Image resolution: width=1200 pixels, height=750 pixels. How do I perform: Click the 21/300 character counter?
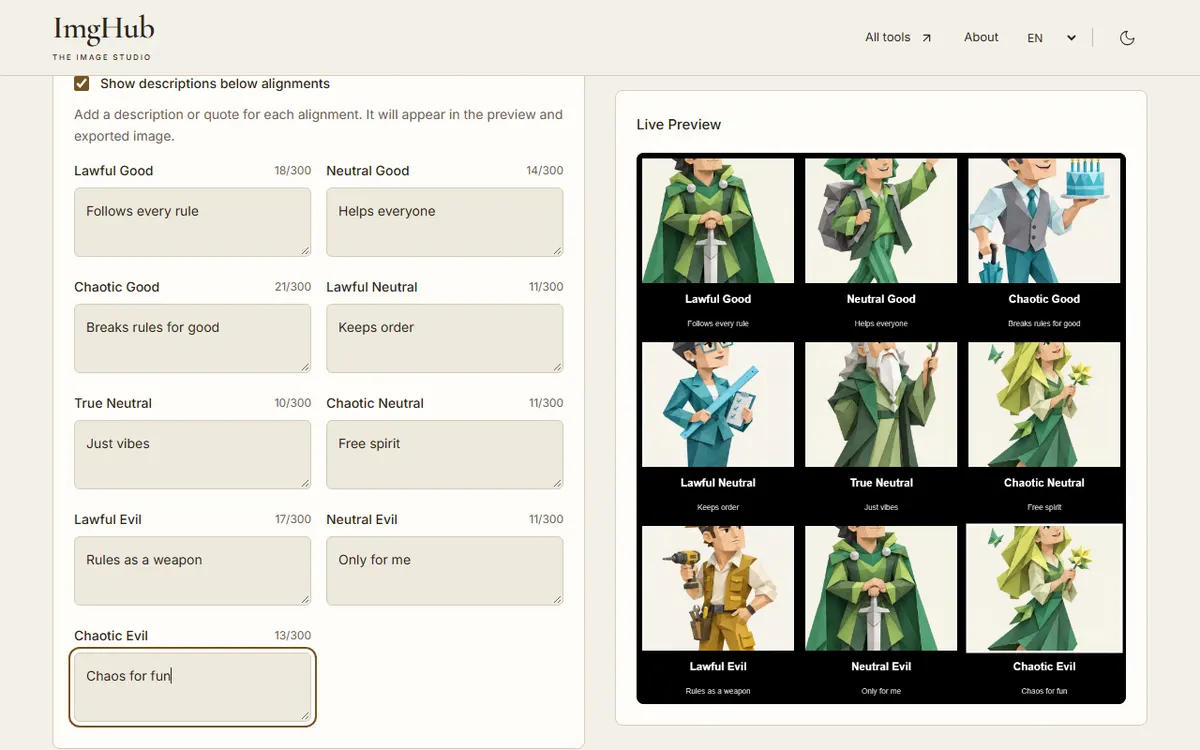pos(293,287)
